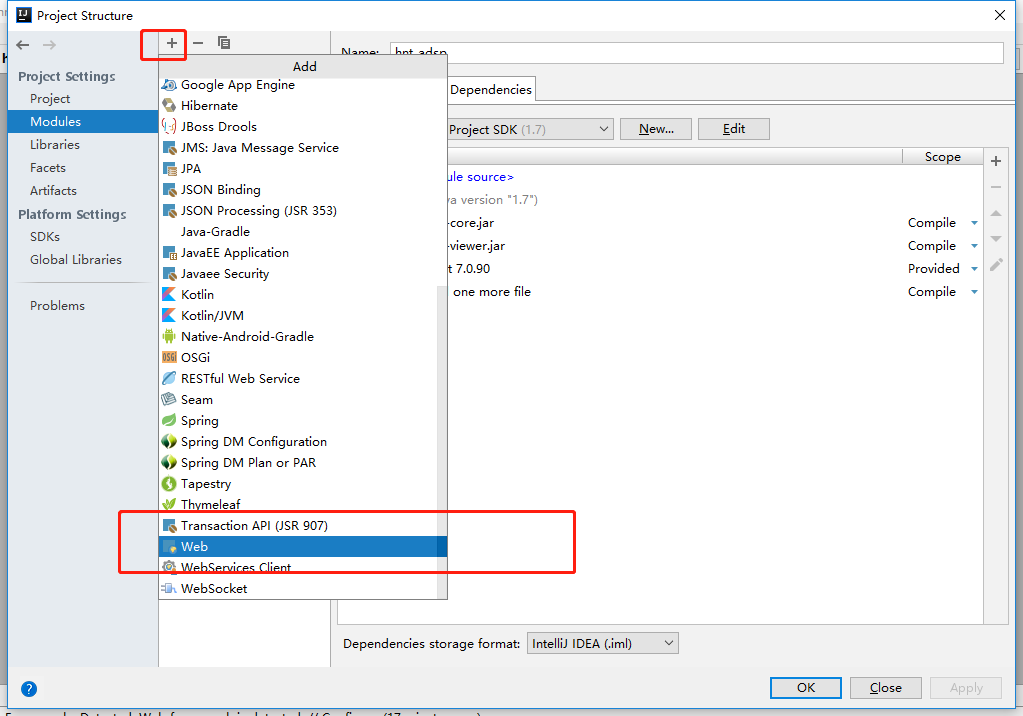Select Java-Gradle entry
Screen dimensions: 1023x716
tap(303, 232)
